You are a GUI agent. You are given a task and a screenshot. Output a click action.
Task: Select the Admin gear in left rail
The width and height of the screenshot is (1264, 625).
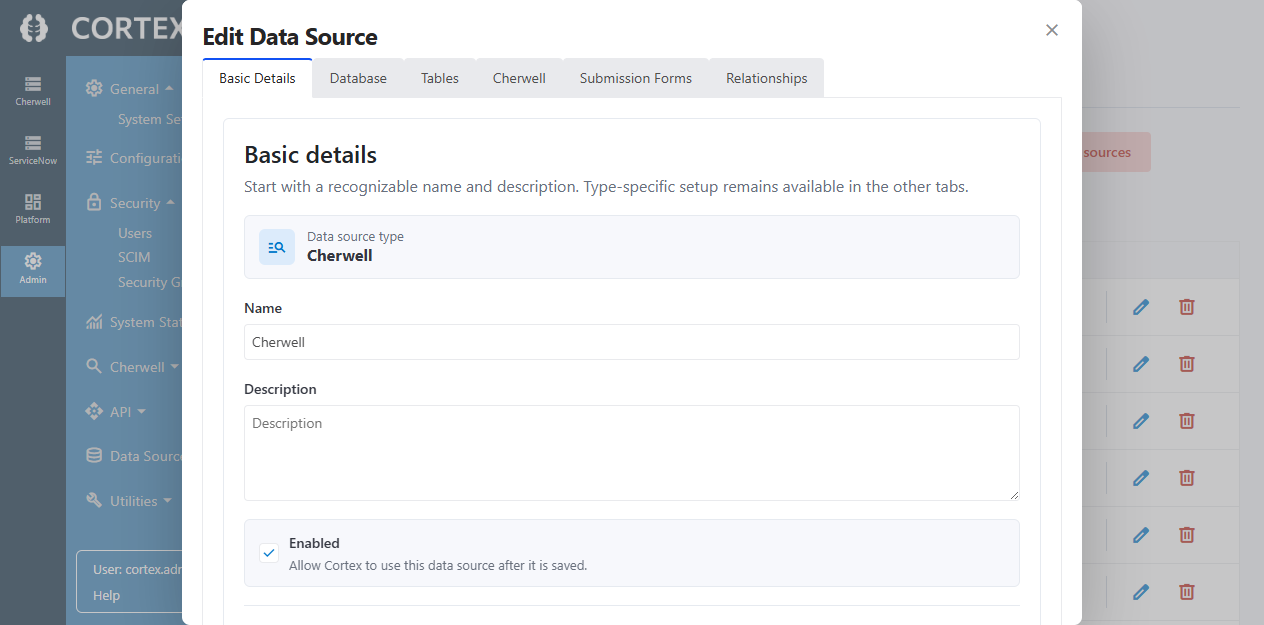33,269
